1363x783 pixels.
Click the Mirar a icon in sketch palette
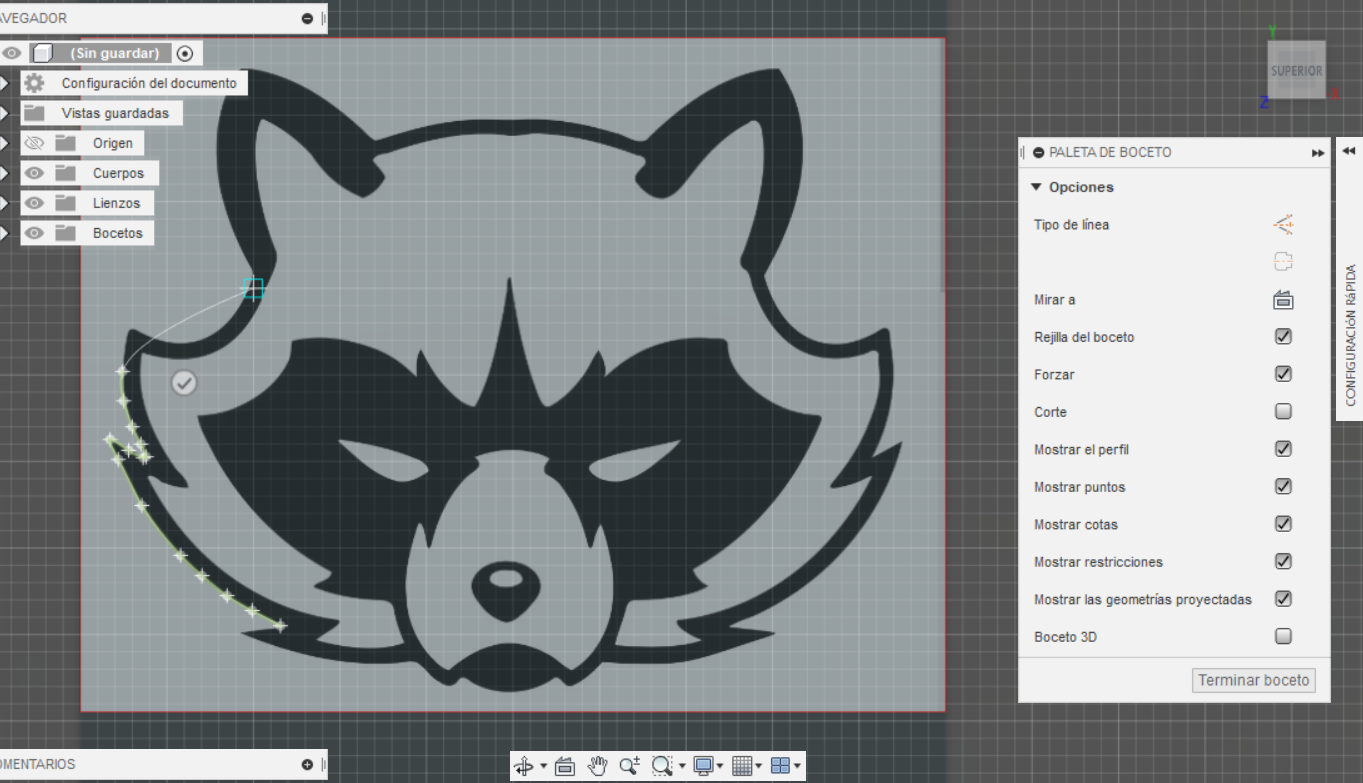click(1284, 300)
